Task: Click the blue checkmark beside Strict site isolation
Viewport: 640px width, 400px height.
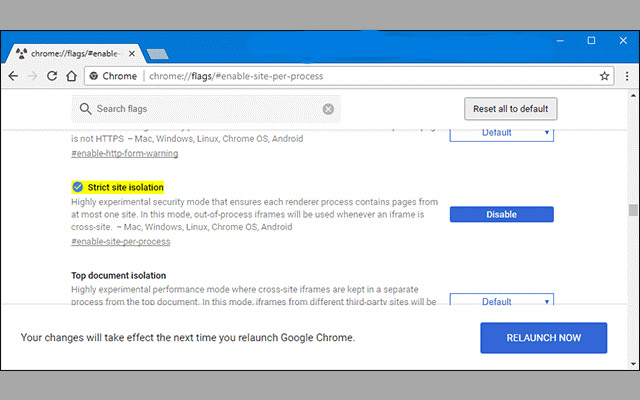Action: [x=78, y=187]
